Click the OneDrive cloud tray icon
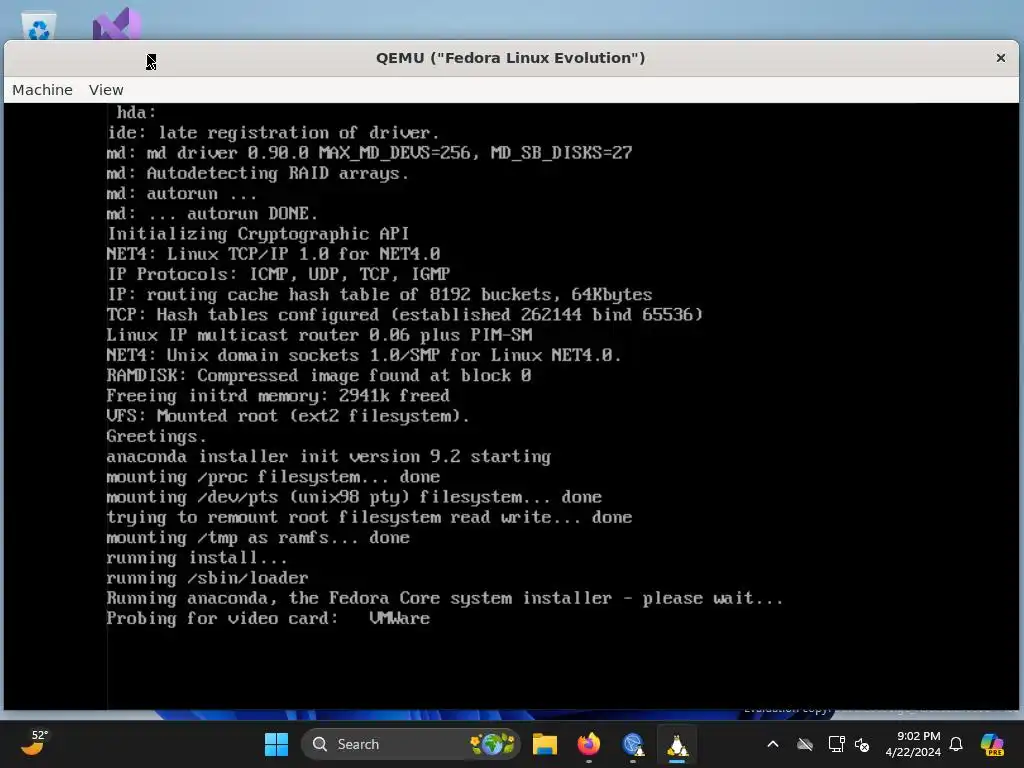Image resolution: width=1024 pixels, height=768 pixels. point(805,744)
